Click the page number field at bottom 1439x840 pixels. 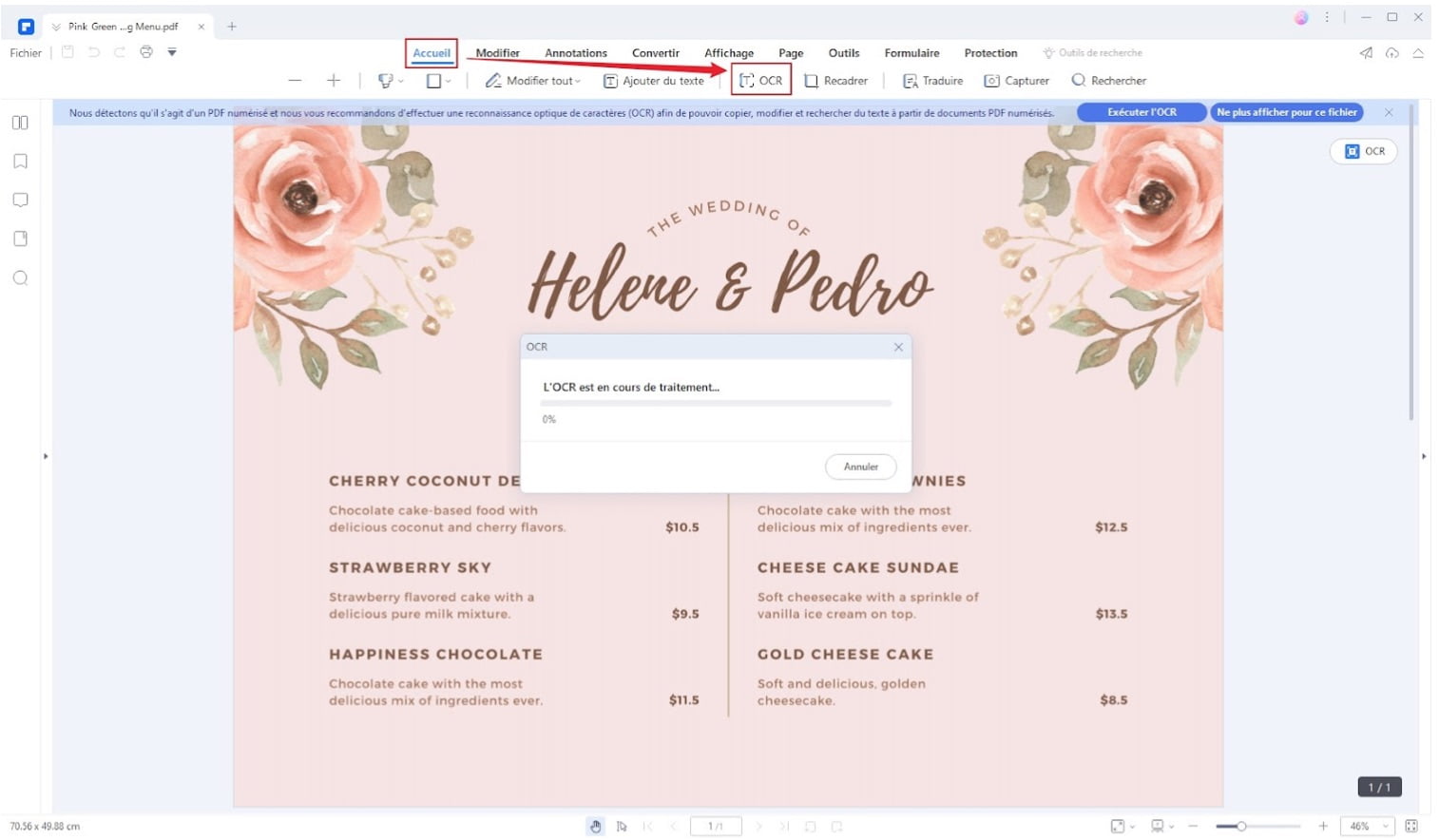point(715,827)
